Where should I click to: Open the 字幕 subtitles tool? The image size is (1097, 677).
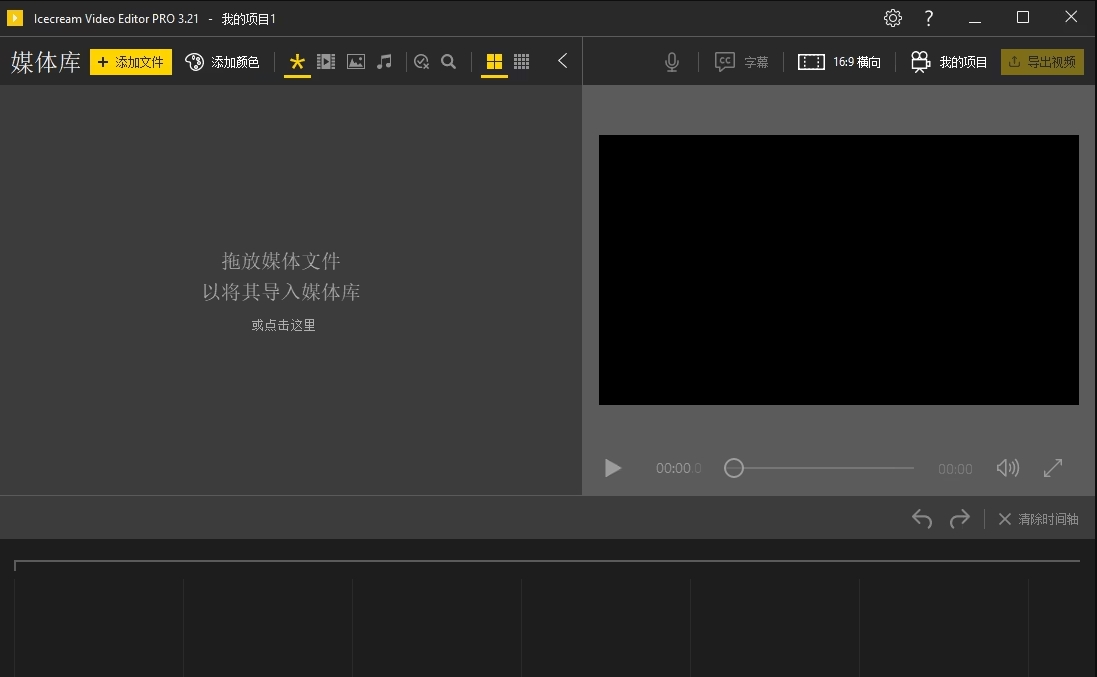pyautogui.click(x=741, y=62)
